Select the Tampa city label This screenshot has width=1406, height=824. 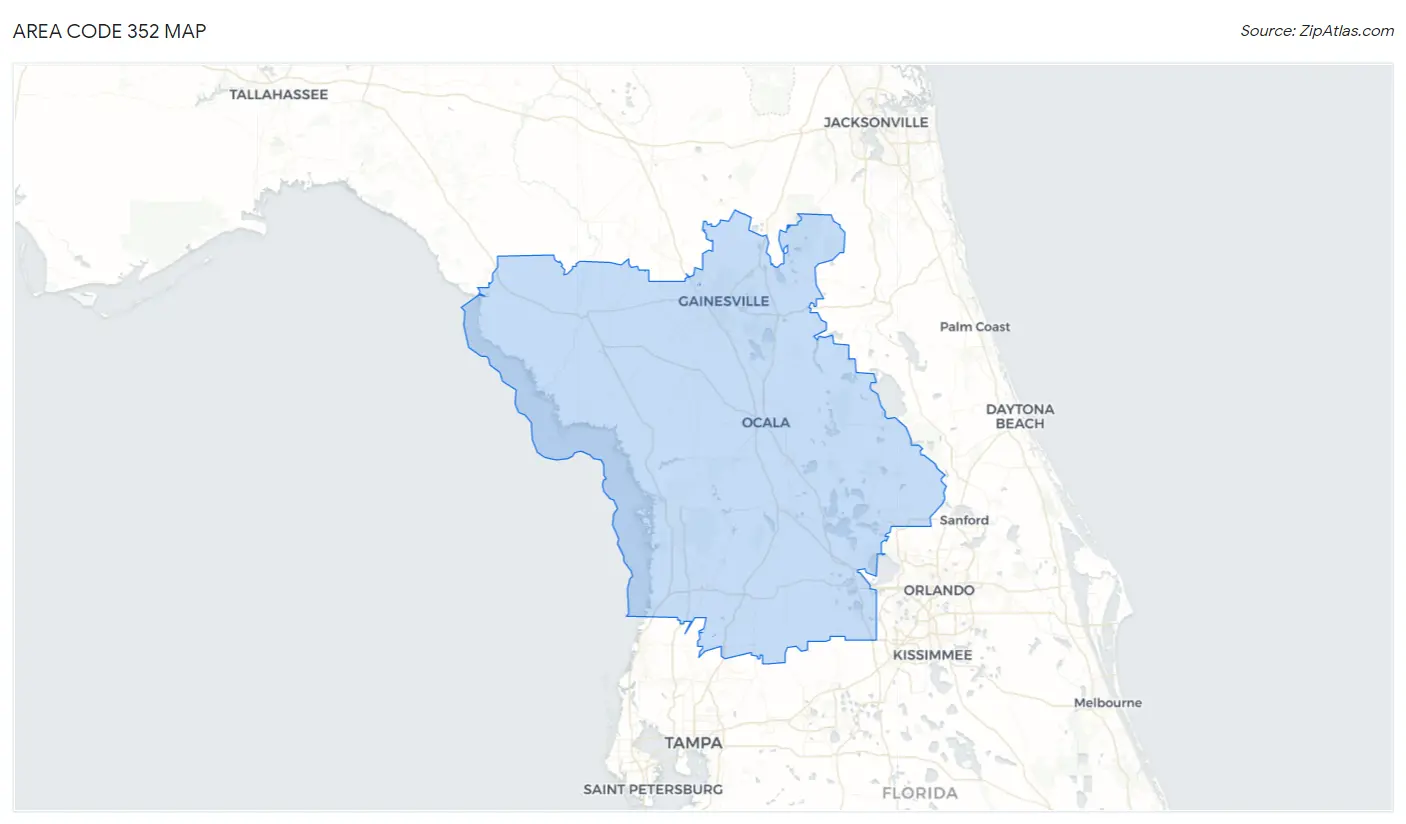693,744
